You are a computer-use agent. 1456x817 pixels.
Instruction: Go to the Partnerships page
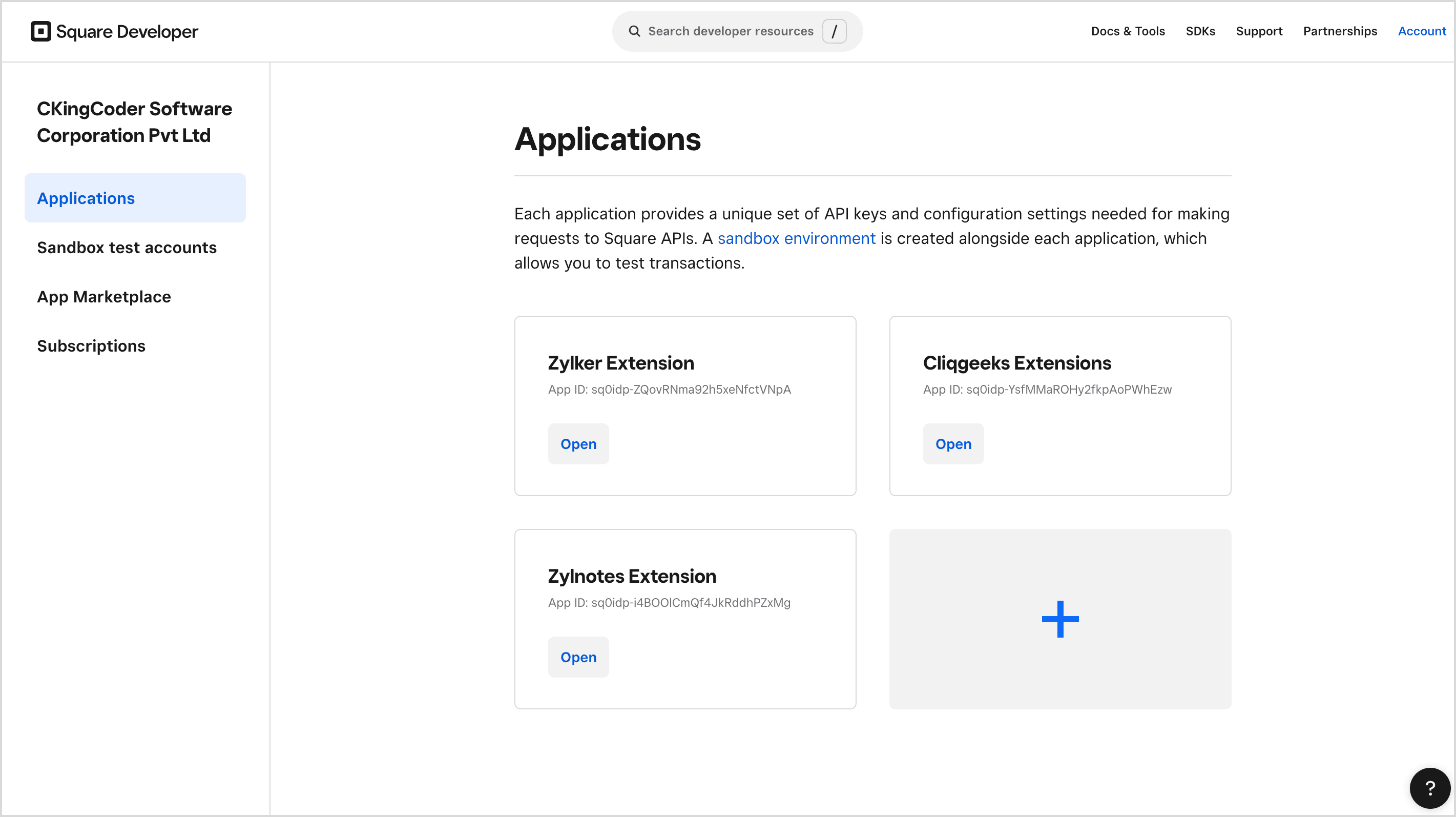(1340, 31)
